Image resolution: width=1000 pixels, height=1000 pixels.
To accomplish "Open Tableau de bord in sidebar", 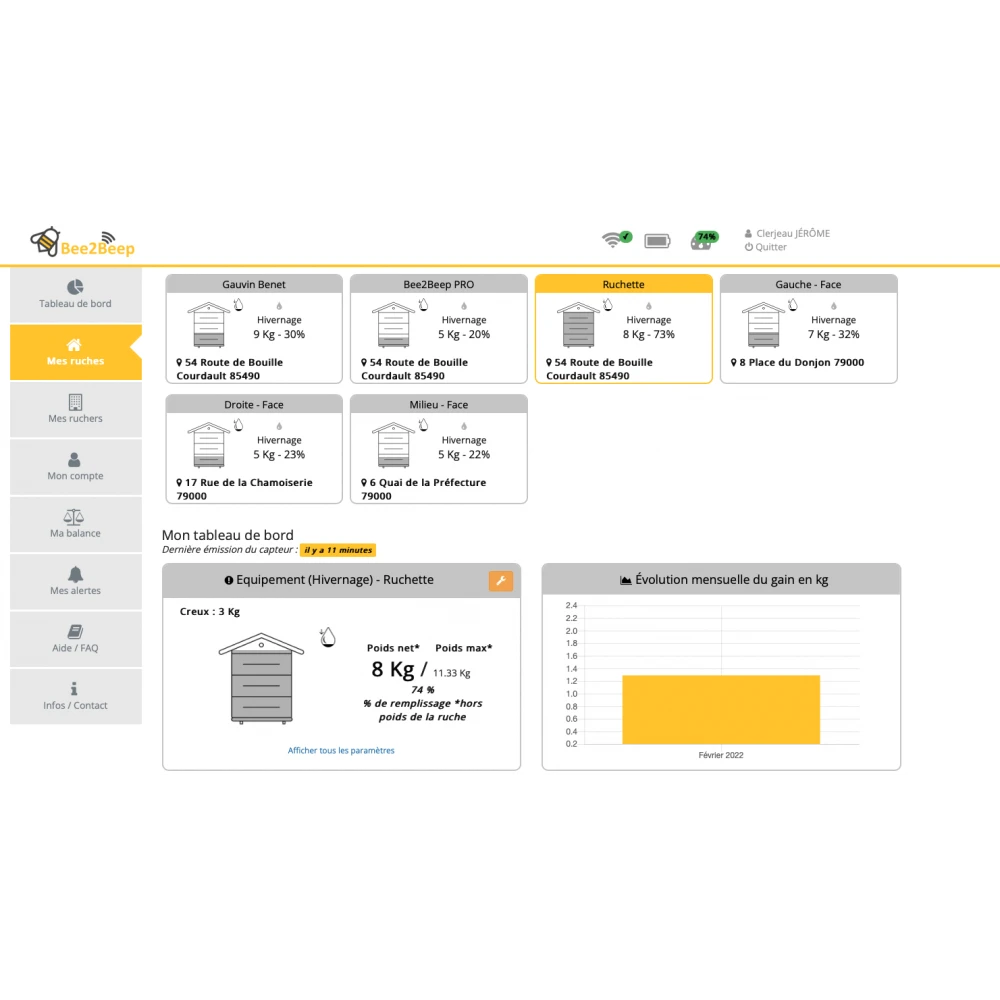I will click(75, 295).
